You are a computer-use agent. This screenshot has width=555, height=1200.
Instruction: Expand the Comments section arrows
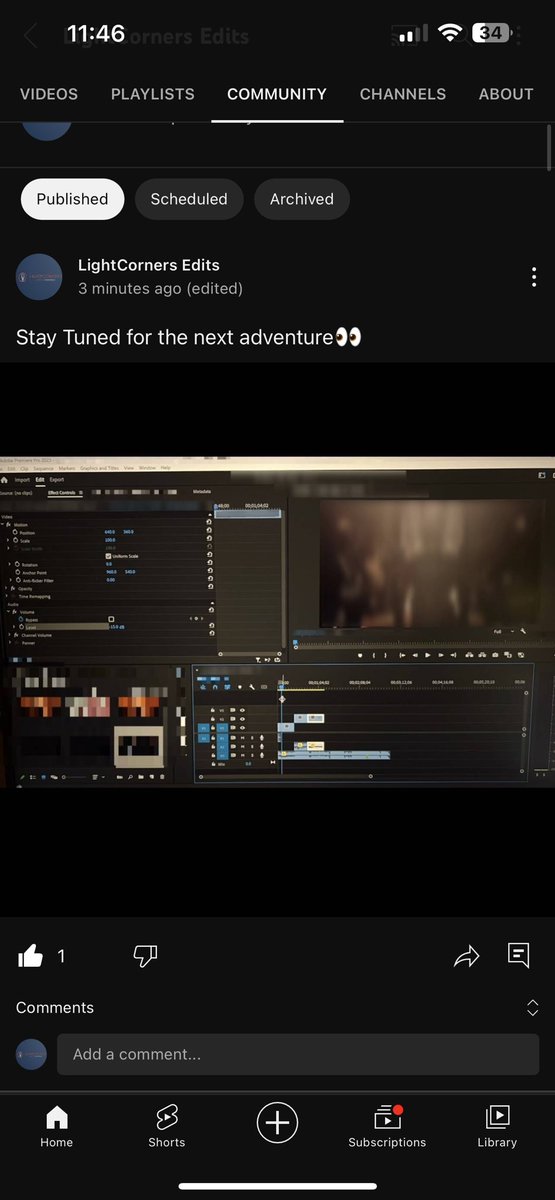coord(533,1008)
